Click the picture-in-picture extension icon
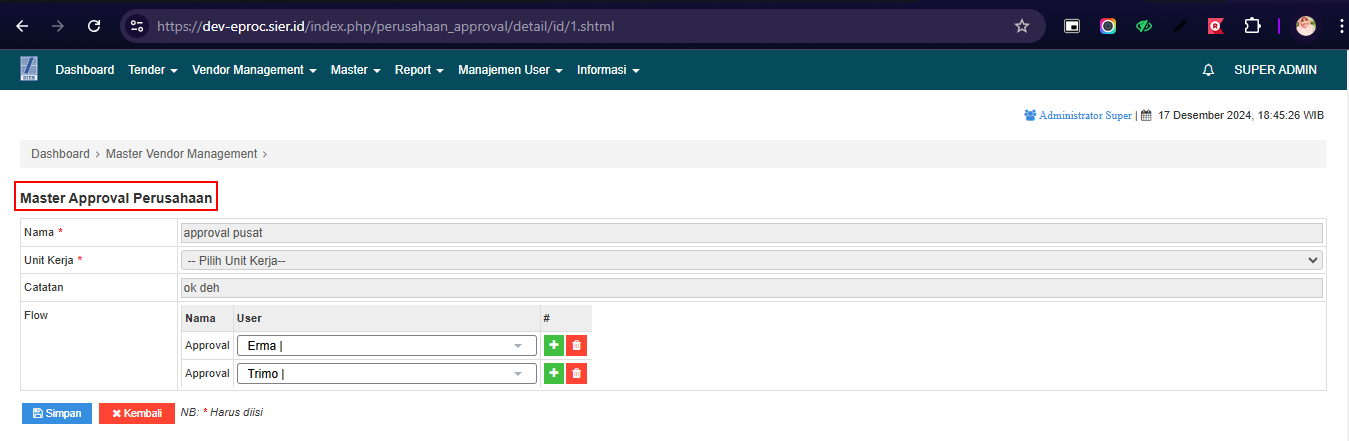 coord(1072,26)
